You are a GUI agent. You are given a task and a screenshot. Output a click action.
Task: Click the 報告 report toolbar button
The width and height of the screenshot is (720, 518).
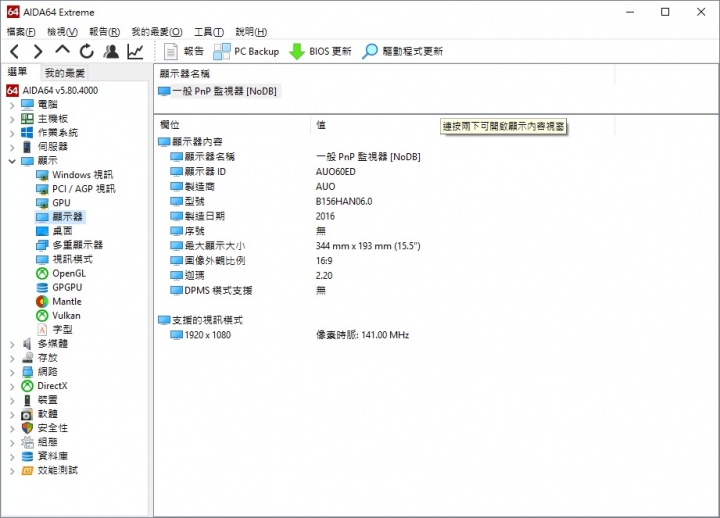(x=184, y=51)
